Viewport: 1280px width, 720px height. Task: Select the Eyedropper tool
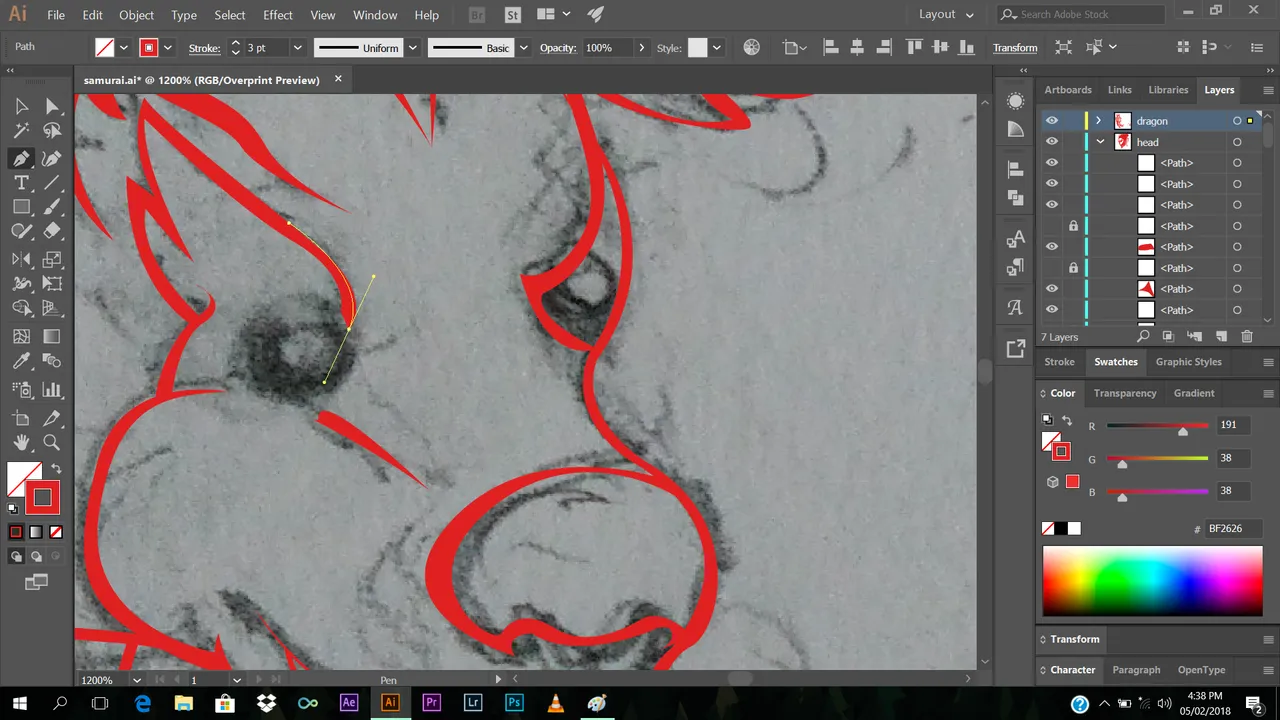pyautogui.click(x=21, y=362)
